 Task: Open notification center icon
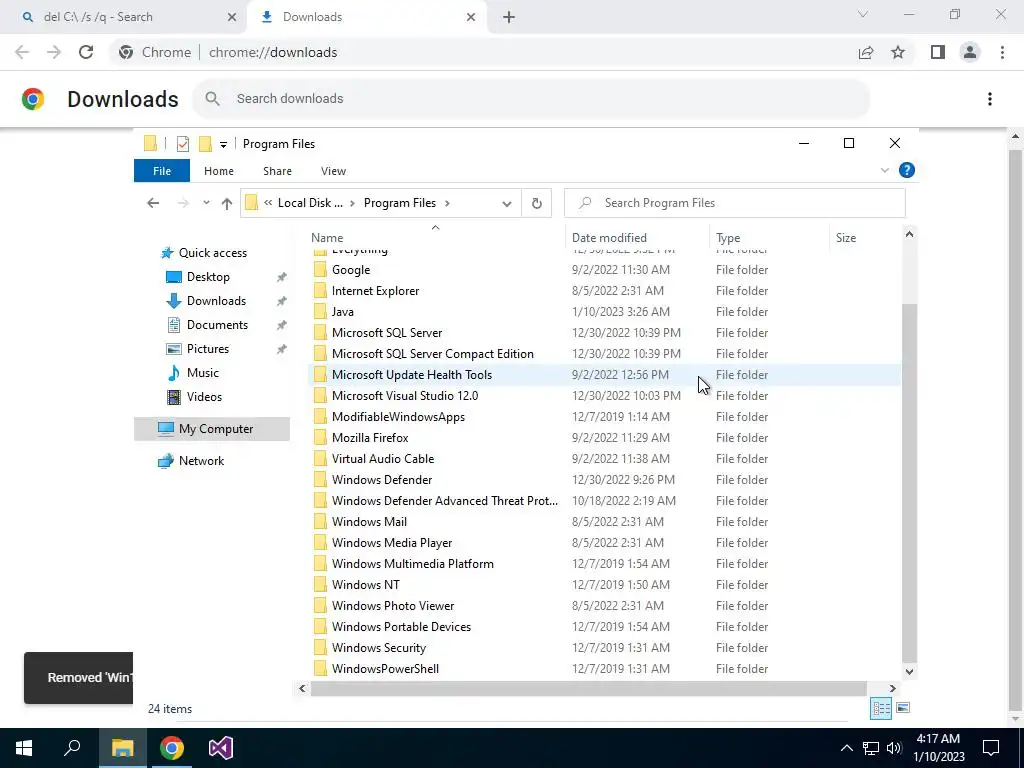click(x=991, y=748)
